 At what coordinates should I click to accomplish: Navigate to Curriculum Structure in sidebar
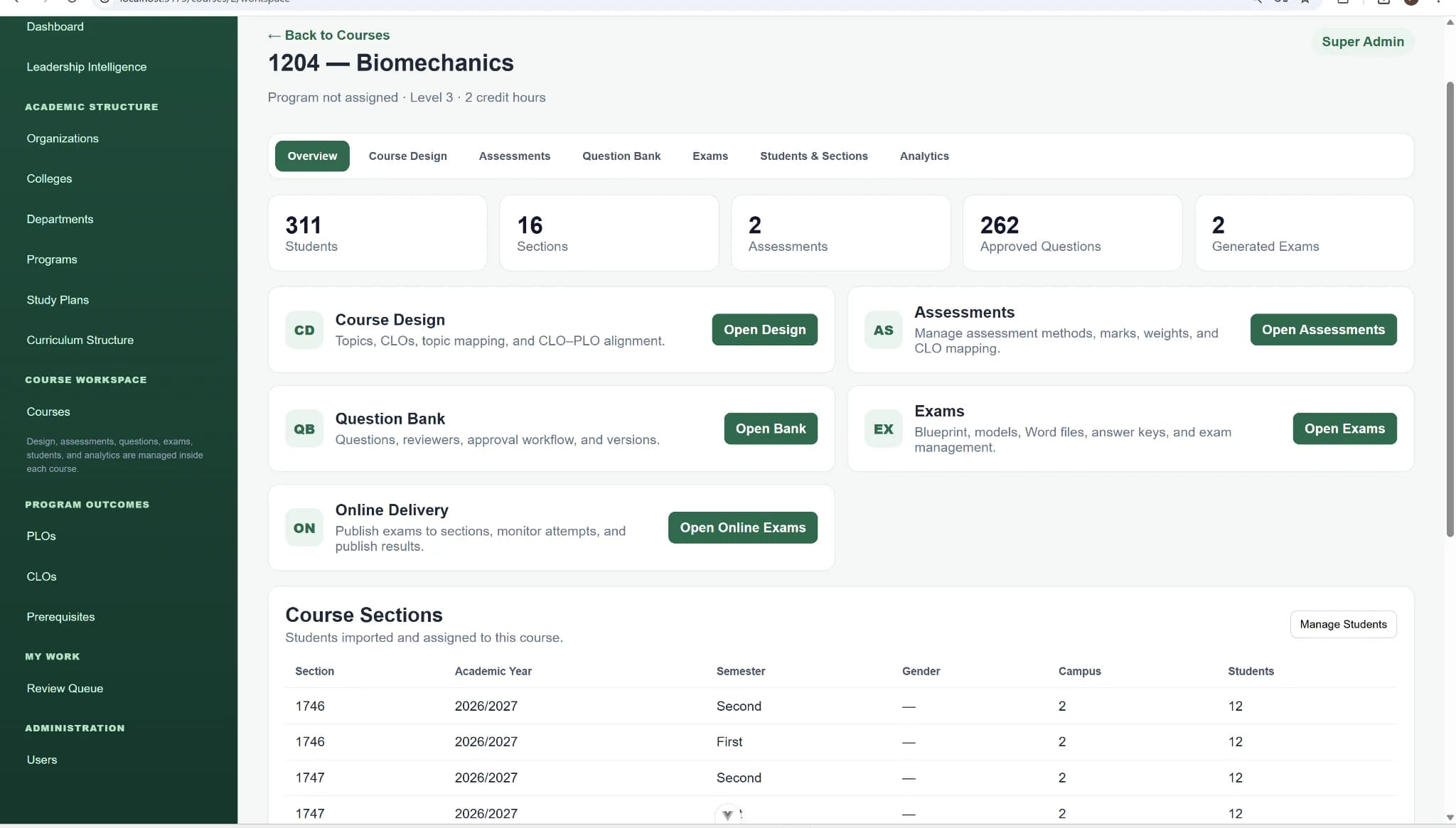(x=80, y=340)
